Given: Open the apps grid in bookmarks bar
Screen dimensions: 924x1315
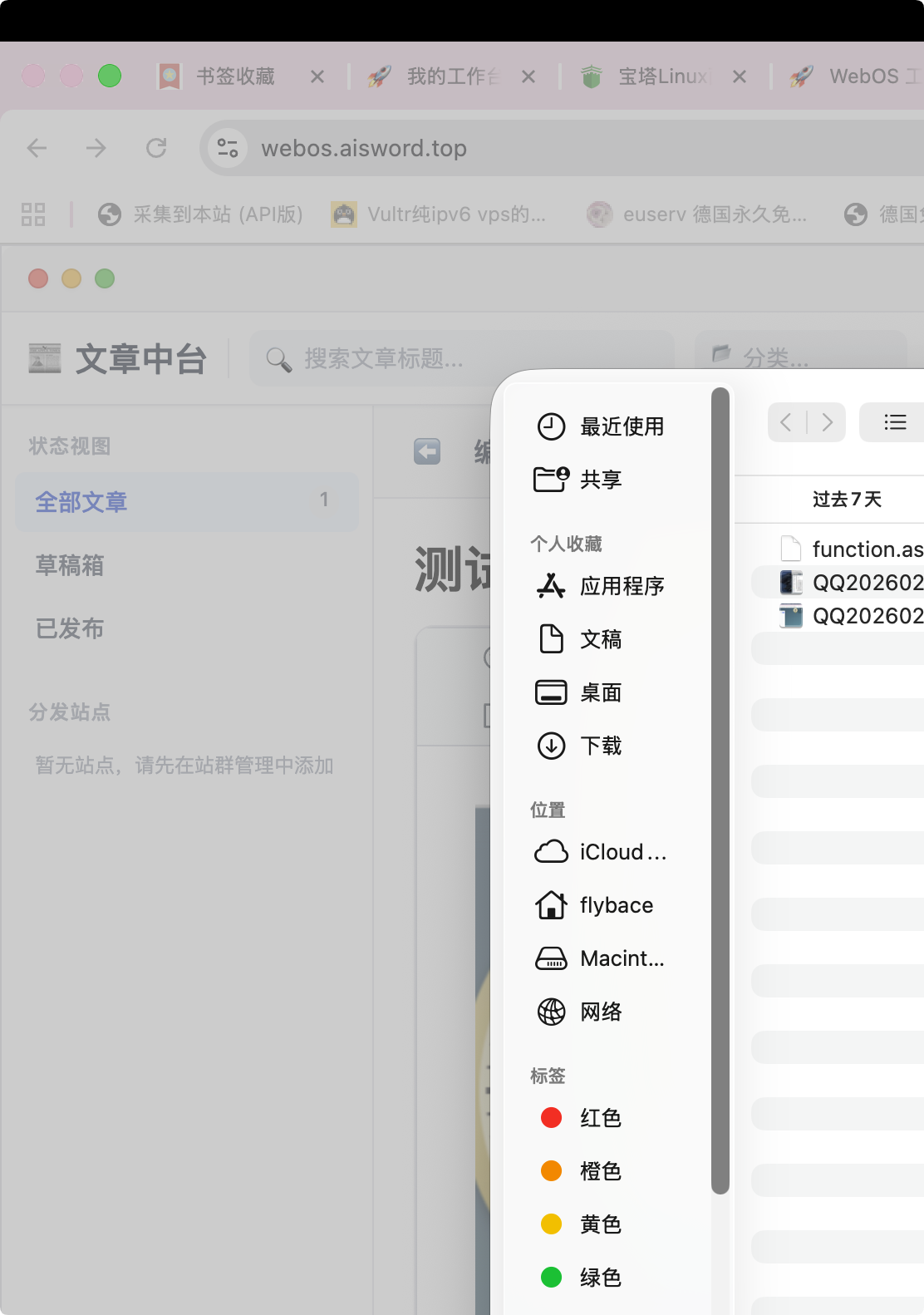Looking at the screenshot, I should 33,214.
